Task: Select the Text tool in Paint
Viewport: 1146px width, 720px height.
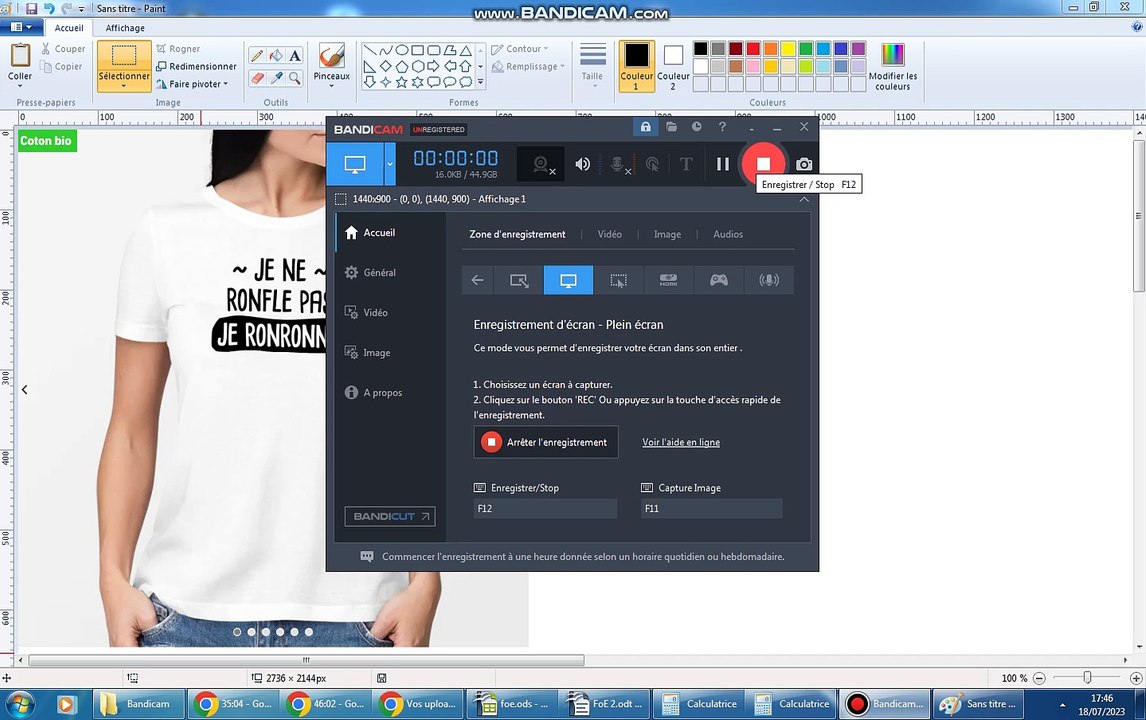Action: pyautogui.click(x=295, y=56)
